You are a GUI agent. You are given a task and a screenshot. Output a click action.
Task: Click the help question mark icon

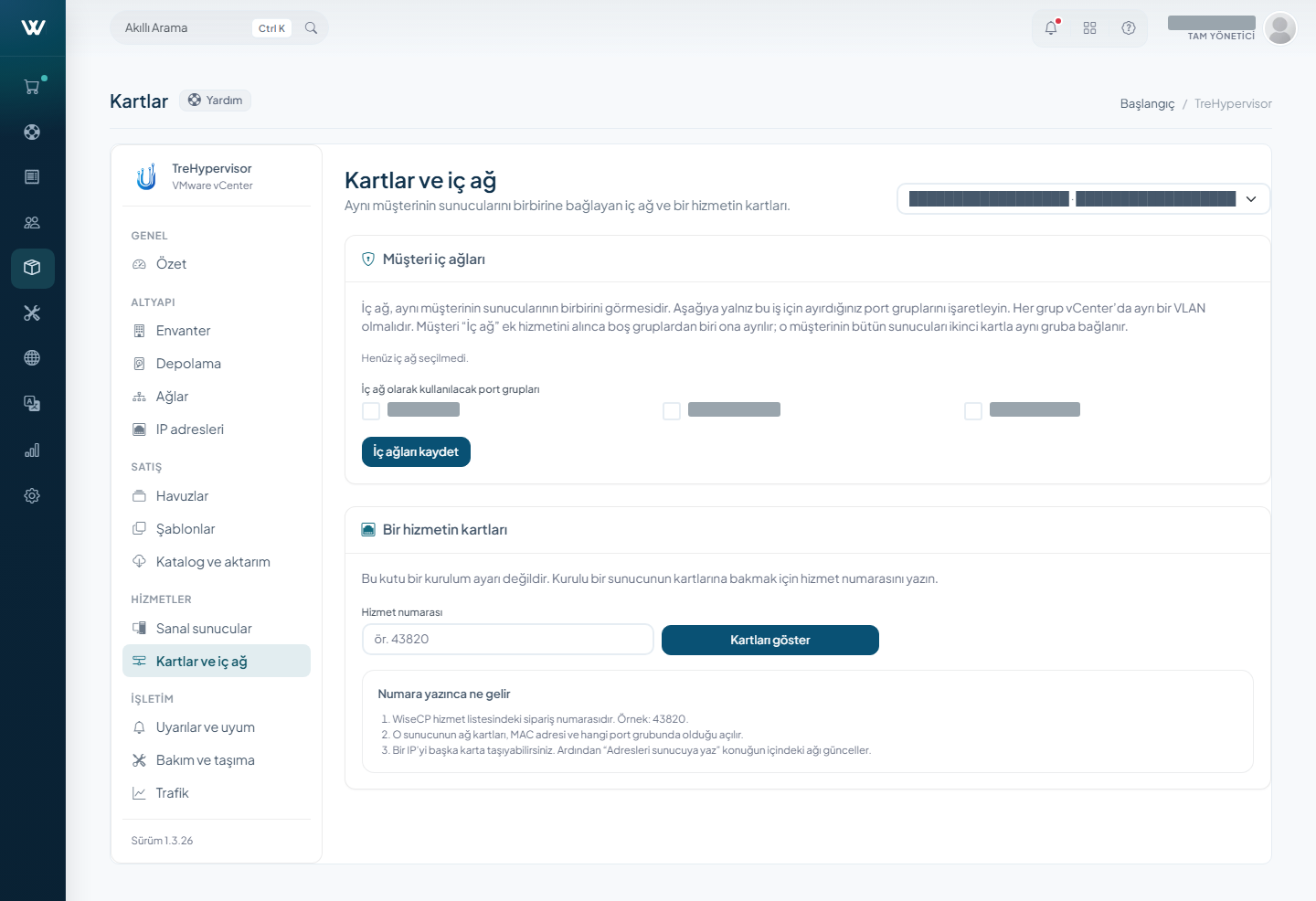tap(1129, 28)
